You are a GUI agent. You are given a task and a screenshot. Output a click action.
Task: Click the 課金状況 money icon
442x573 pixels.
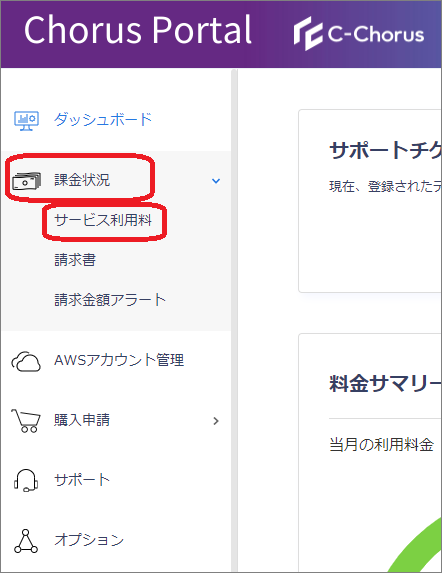26,181
